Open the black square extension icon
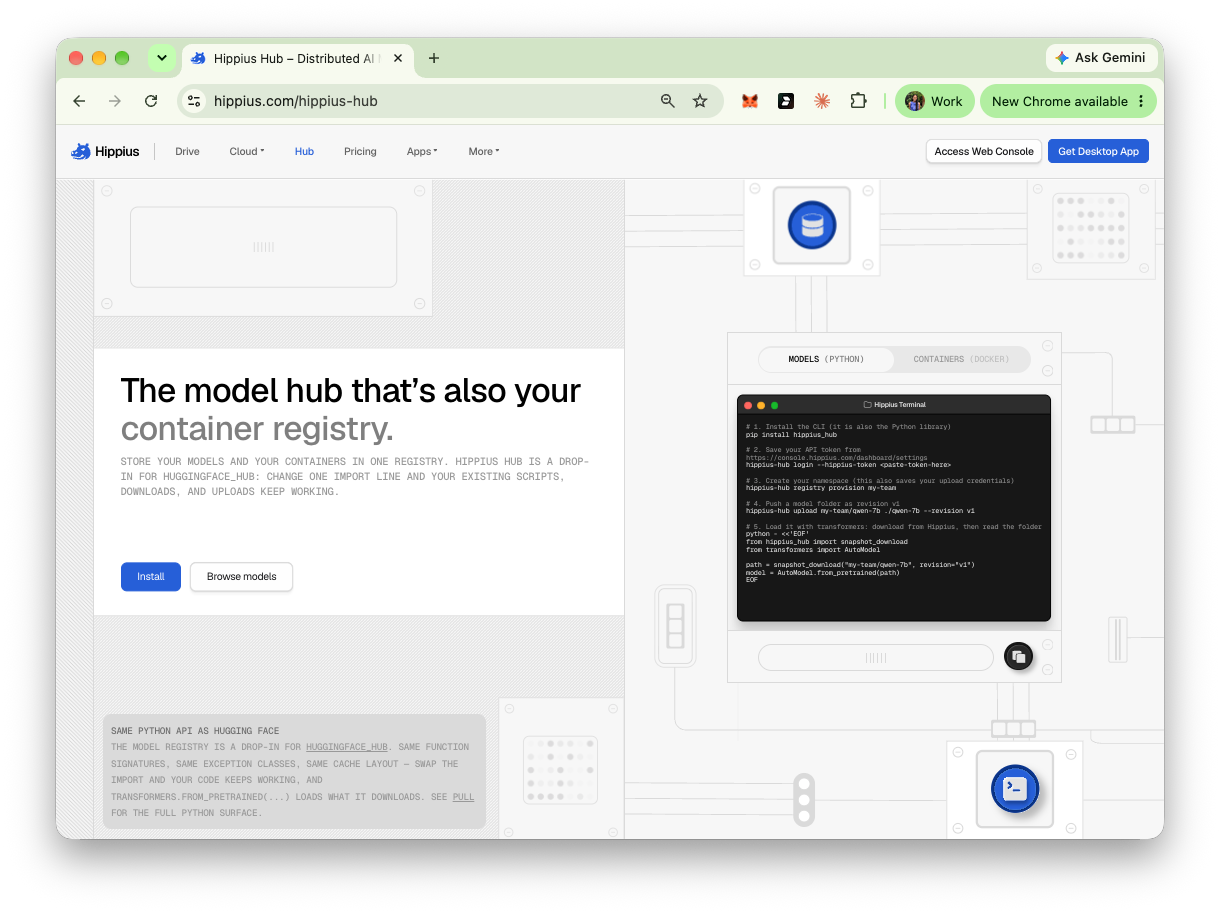The width and height of the screenshot is (1220, 913). (786, 101)
